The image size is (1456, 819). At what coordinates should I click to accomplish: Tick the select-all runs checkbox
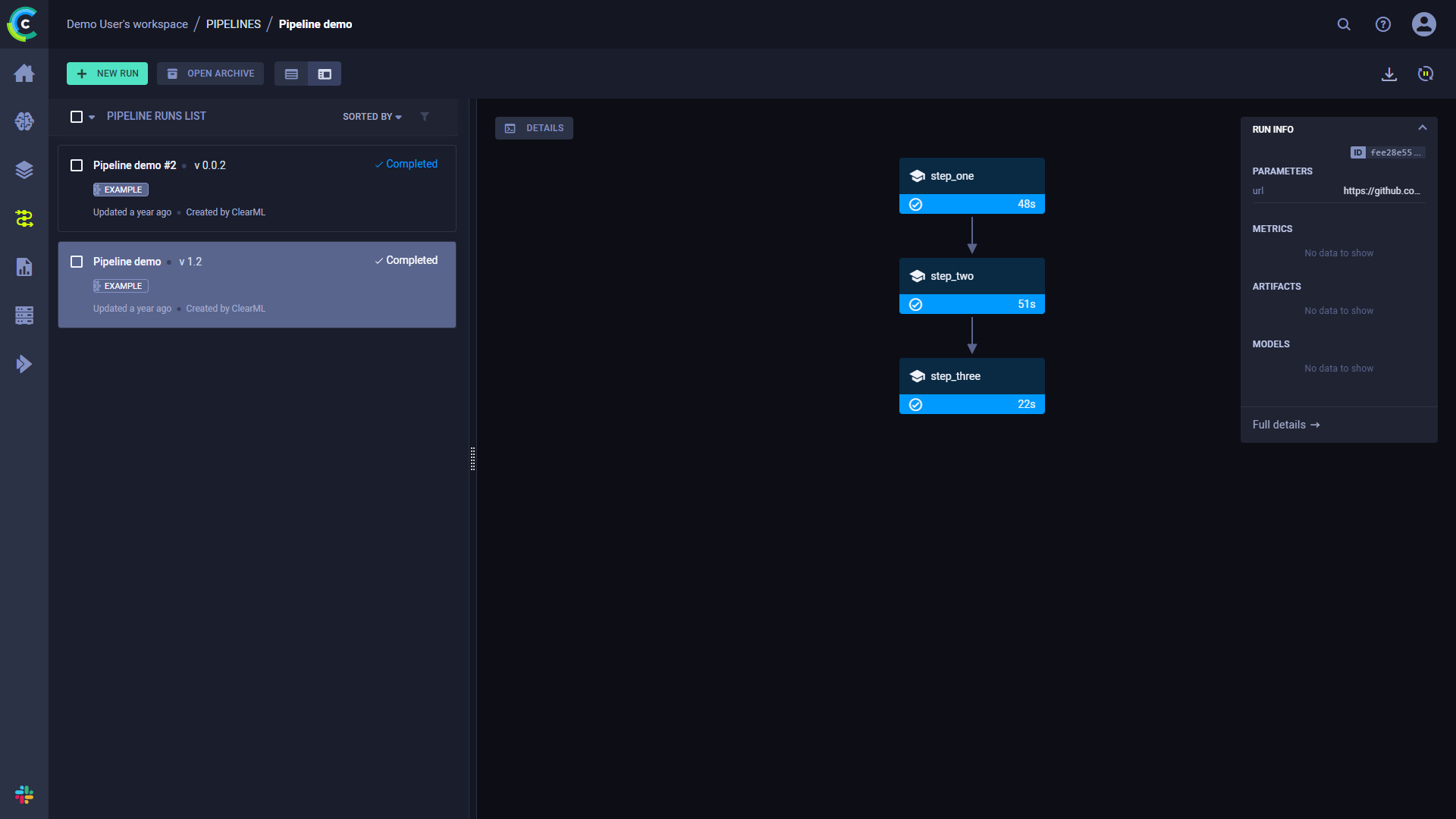click(x=77, y=117)
